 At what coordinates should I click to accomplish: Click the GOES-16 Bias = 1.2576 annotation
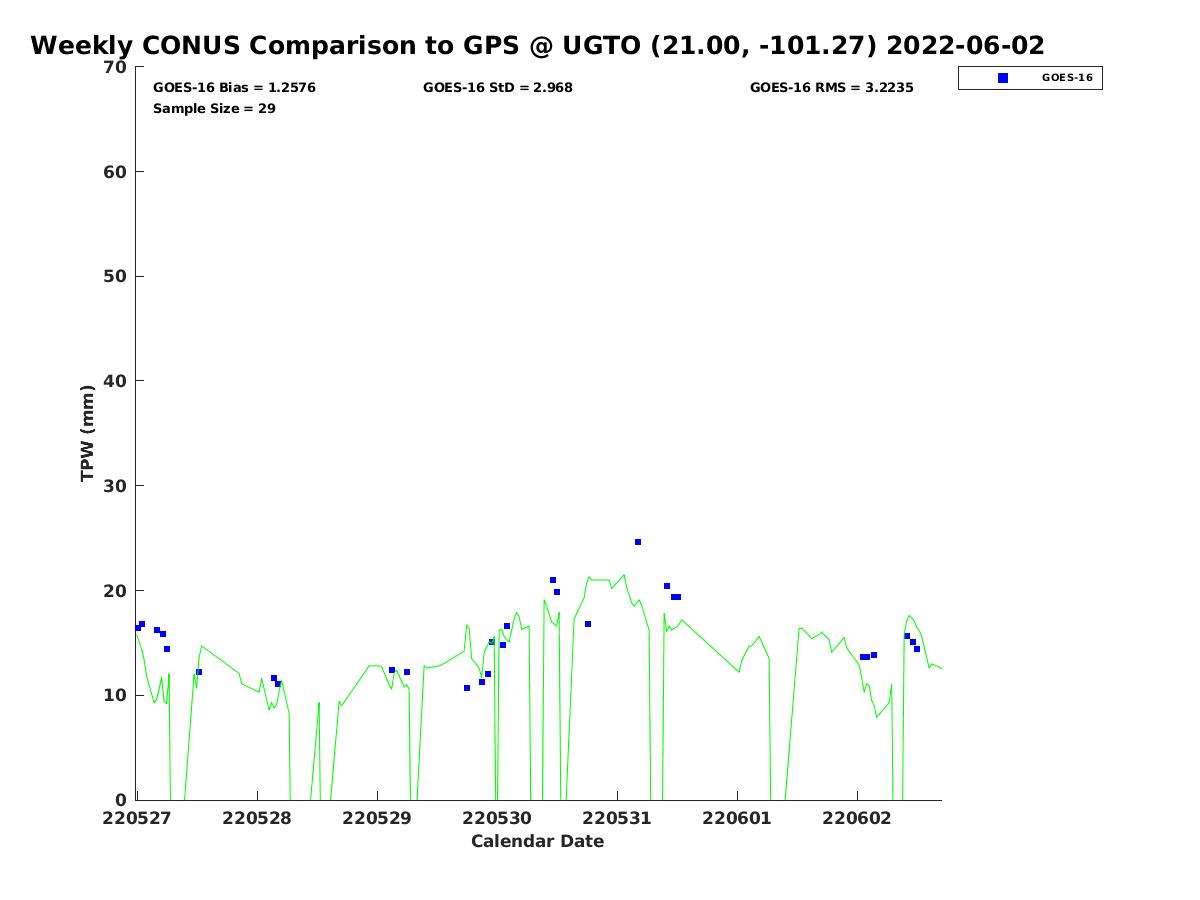click(x=234, y=88)
